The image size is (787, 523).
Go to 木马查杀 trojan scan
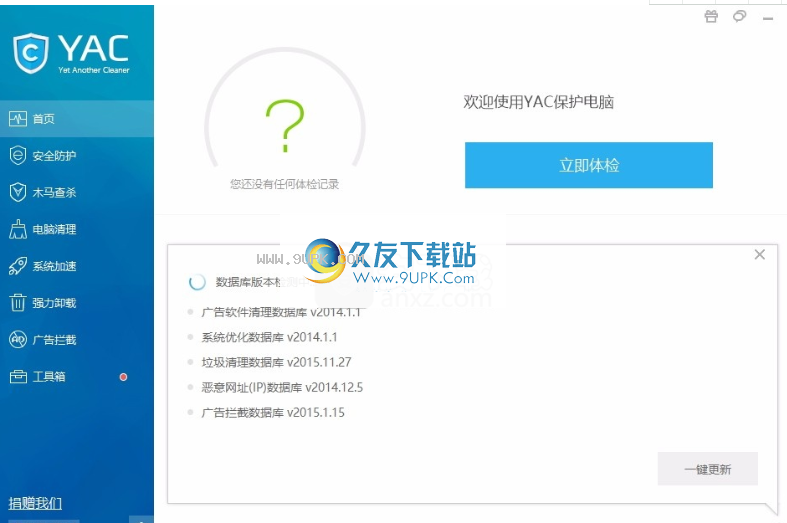click(77, 192)
